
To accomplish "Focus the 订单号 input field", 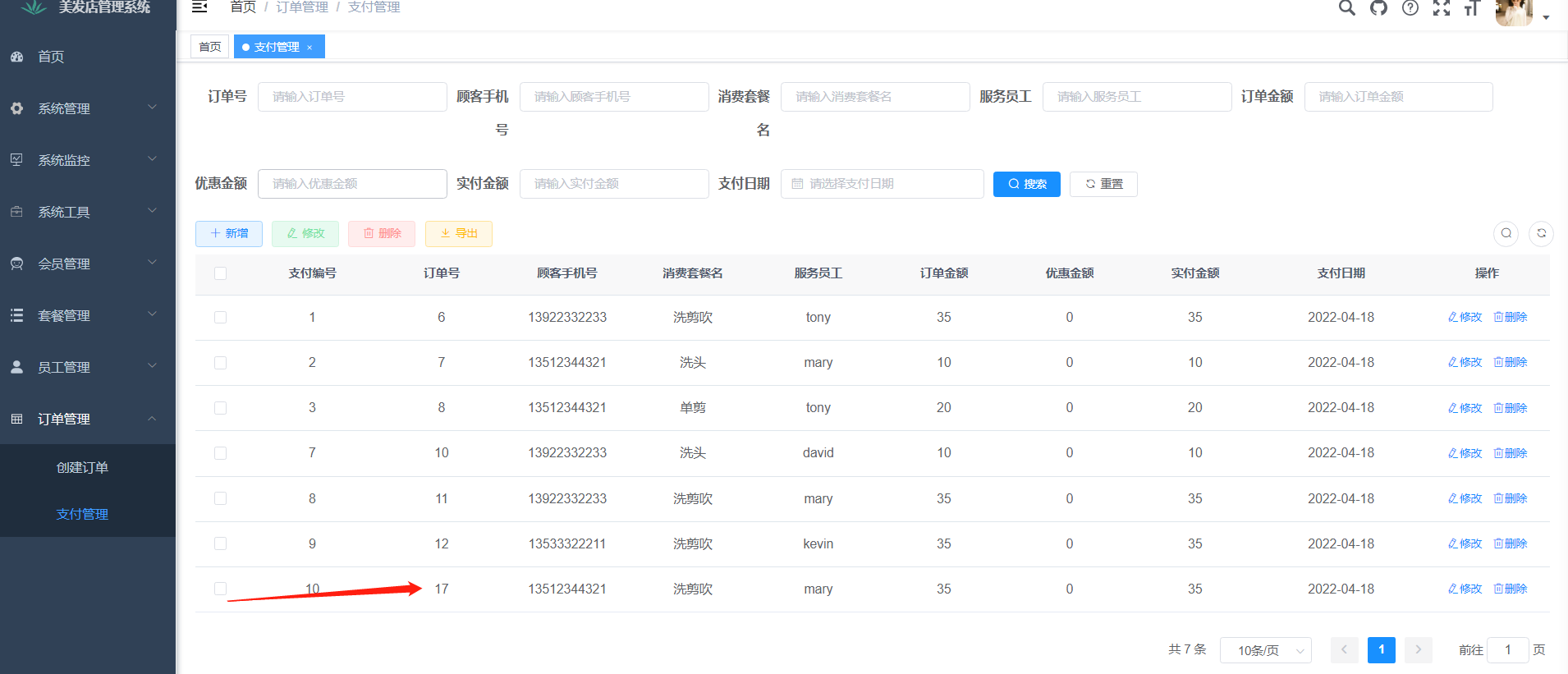I will point(352,97).
